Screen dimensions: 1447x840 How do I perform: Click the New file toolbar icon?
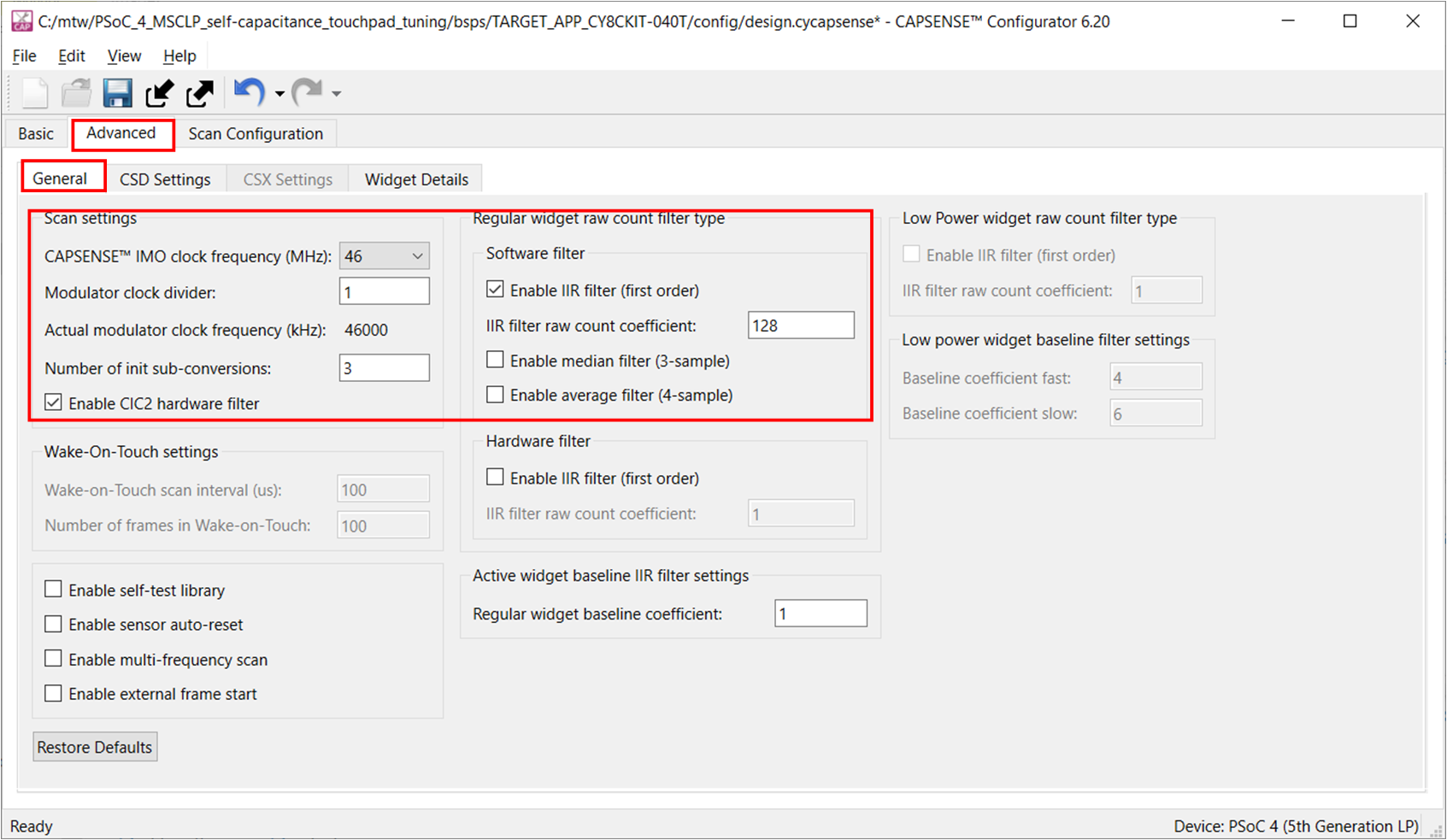35,92
